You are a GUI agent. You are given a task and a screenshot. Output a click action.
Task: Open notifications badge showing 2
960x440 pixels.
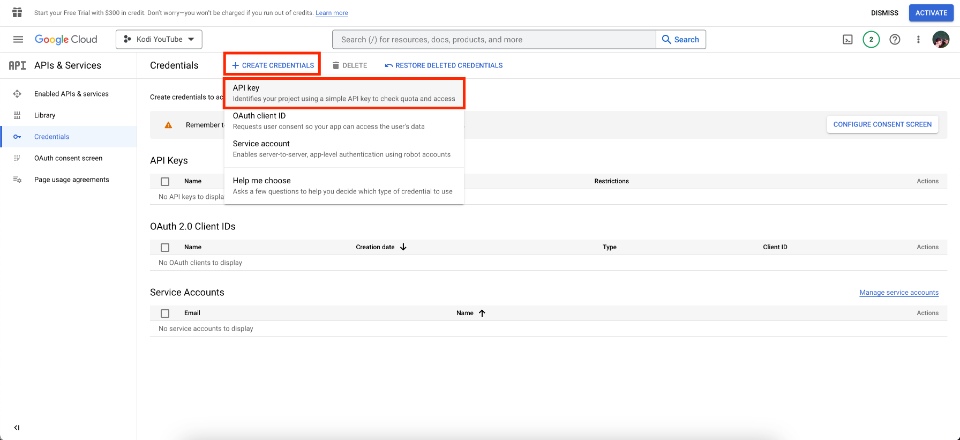(x=871, y=39)
